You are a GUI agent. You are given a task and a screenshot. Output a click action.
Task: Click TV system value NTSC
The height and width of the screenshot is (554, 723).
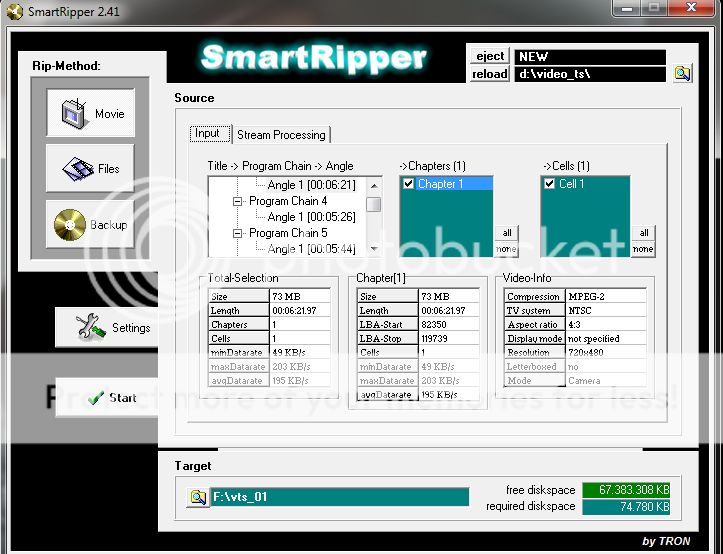580,310
